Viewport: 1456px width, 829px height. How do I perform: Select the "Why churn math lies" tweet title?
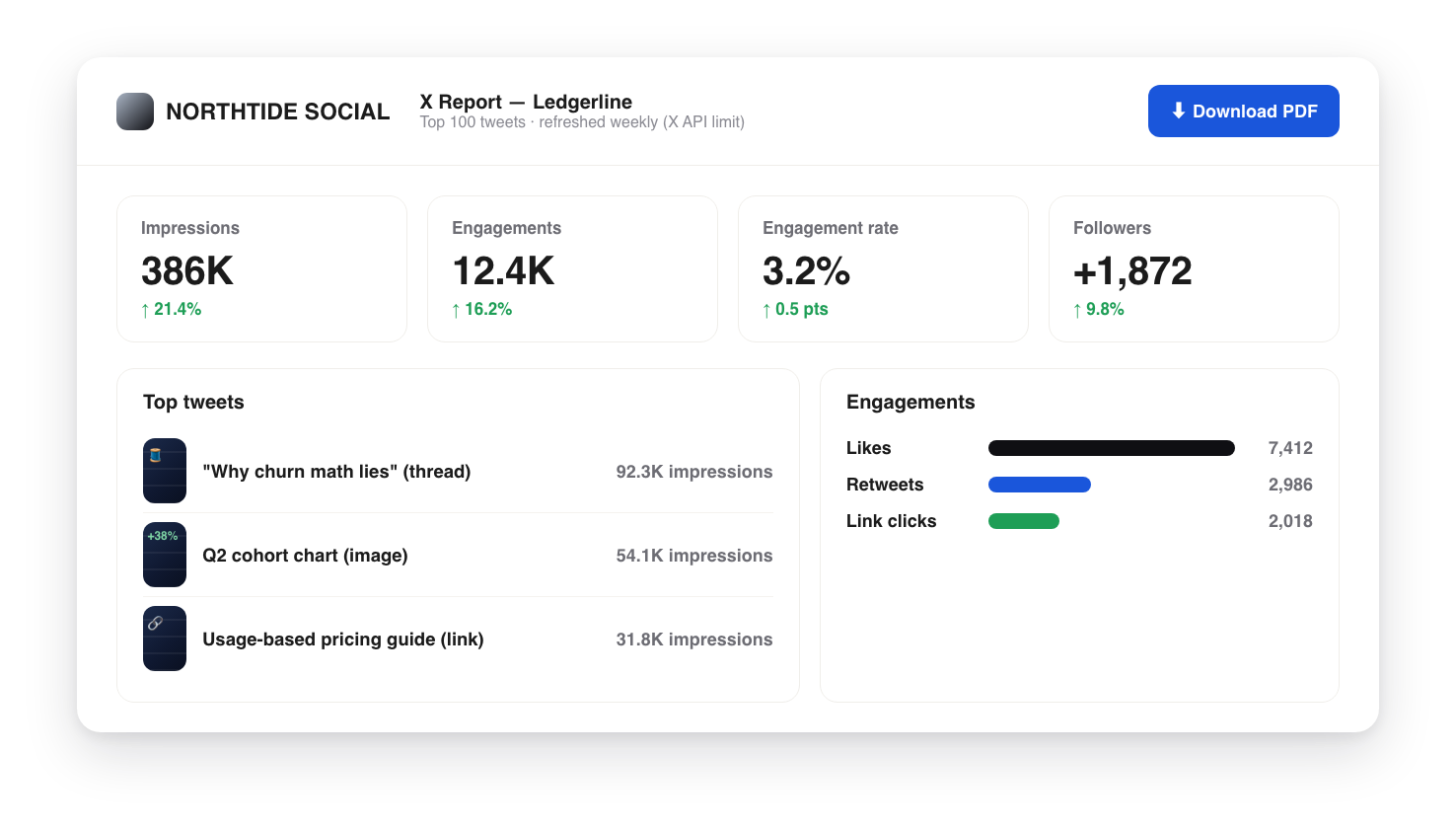[x=336, y=472]
